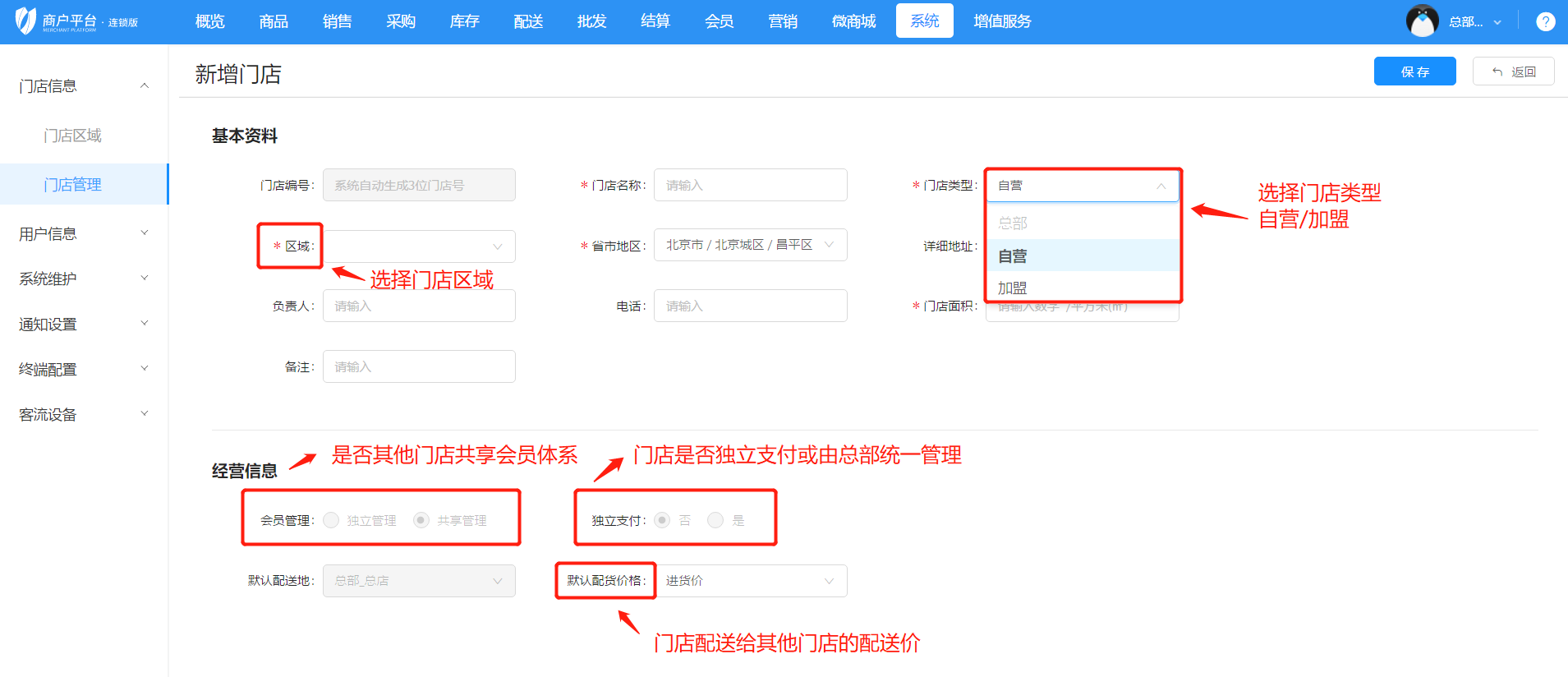
Task: Open the 默认配货价格 dropdown
Action: [x=750, y=581]
